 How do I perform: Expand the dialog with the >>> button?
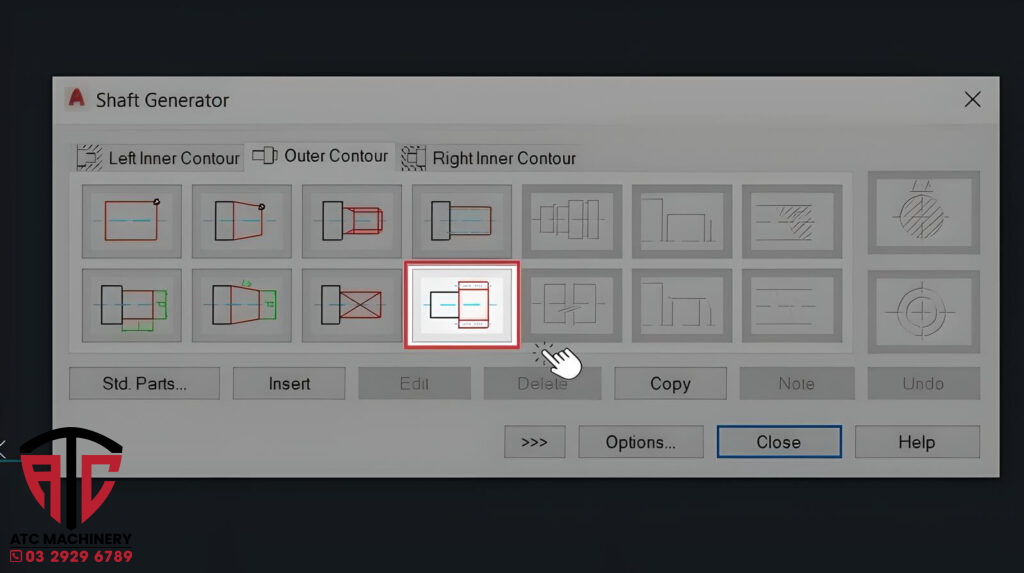534,442
